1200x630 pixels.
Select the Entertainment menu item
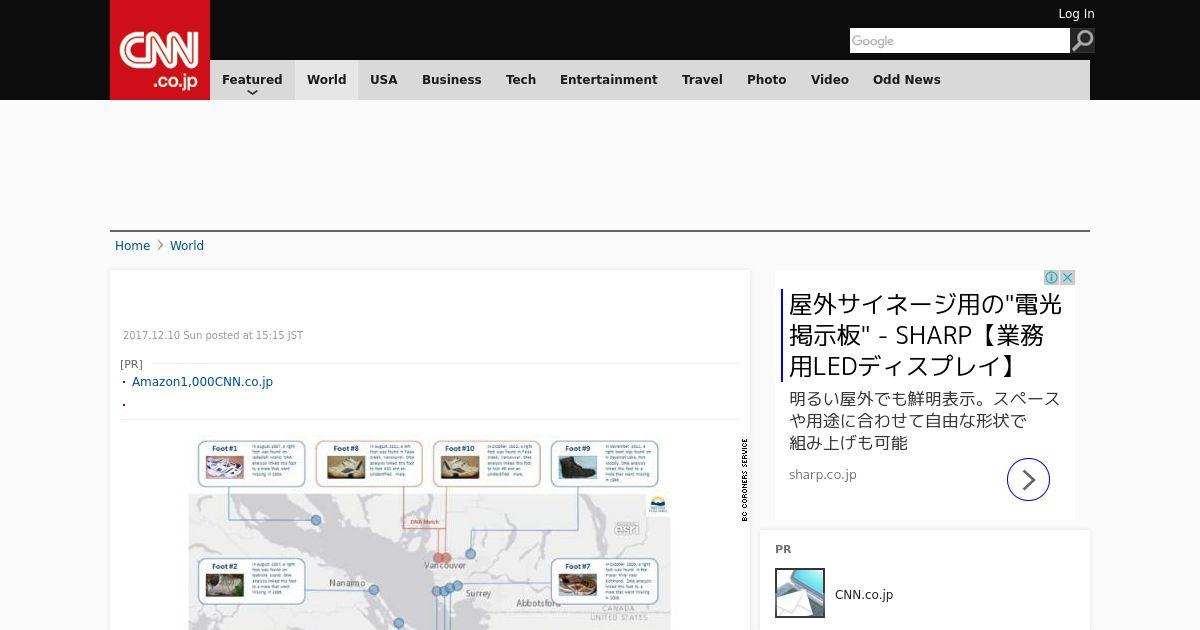[x=608, y=80]
